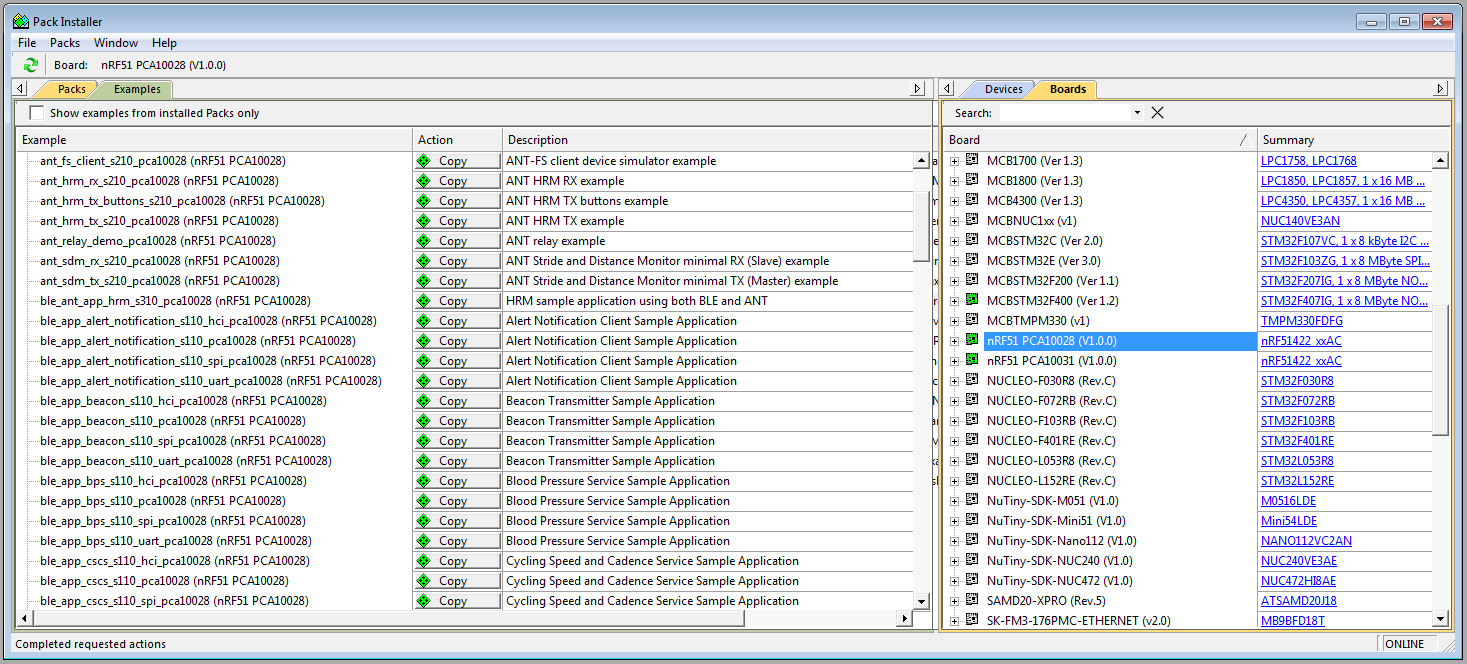Click board icon beside NUCLEO-L152RE (Rev.C)
The image size is (1467, 664).
click(x=972, y=480)
